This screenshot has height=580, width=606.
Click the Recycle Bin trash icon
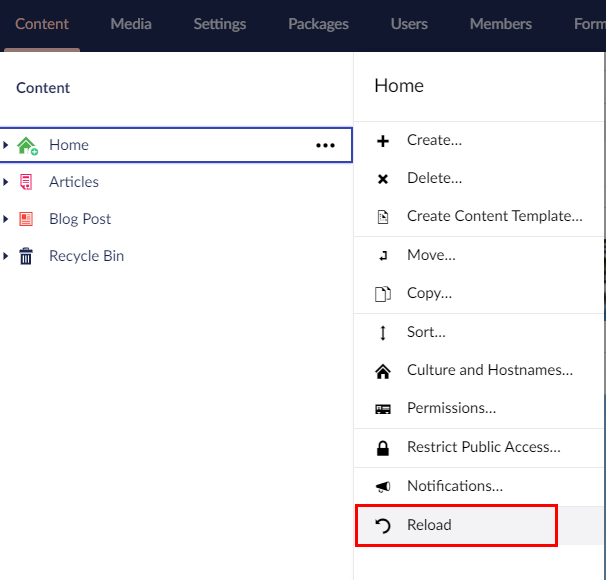pos(26,256)
